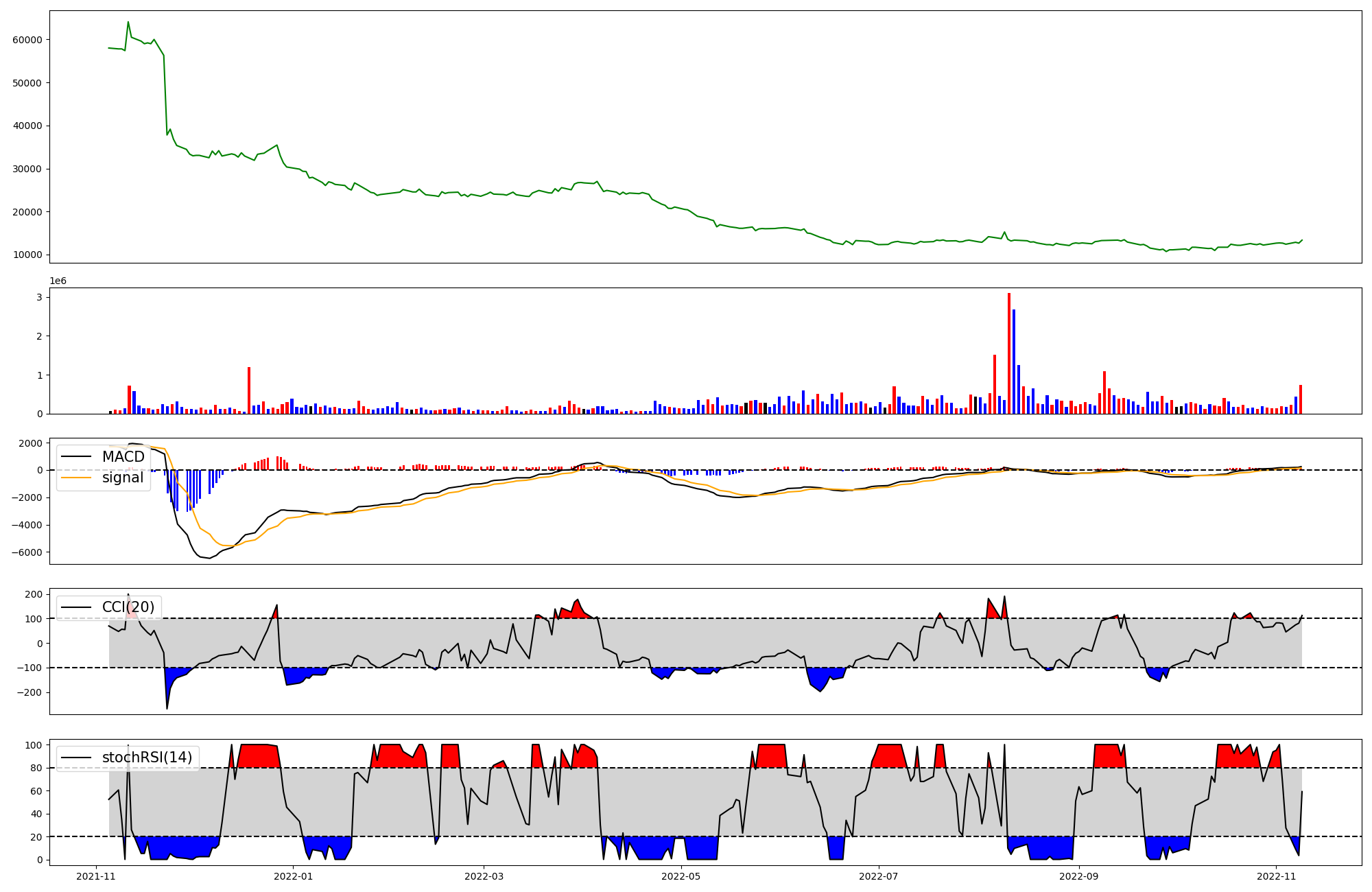Click the stochRSI(14) legend entry
The width and height of the screenshot is (1372, 892).
pos(146,758)
